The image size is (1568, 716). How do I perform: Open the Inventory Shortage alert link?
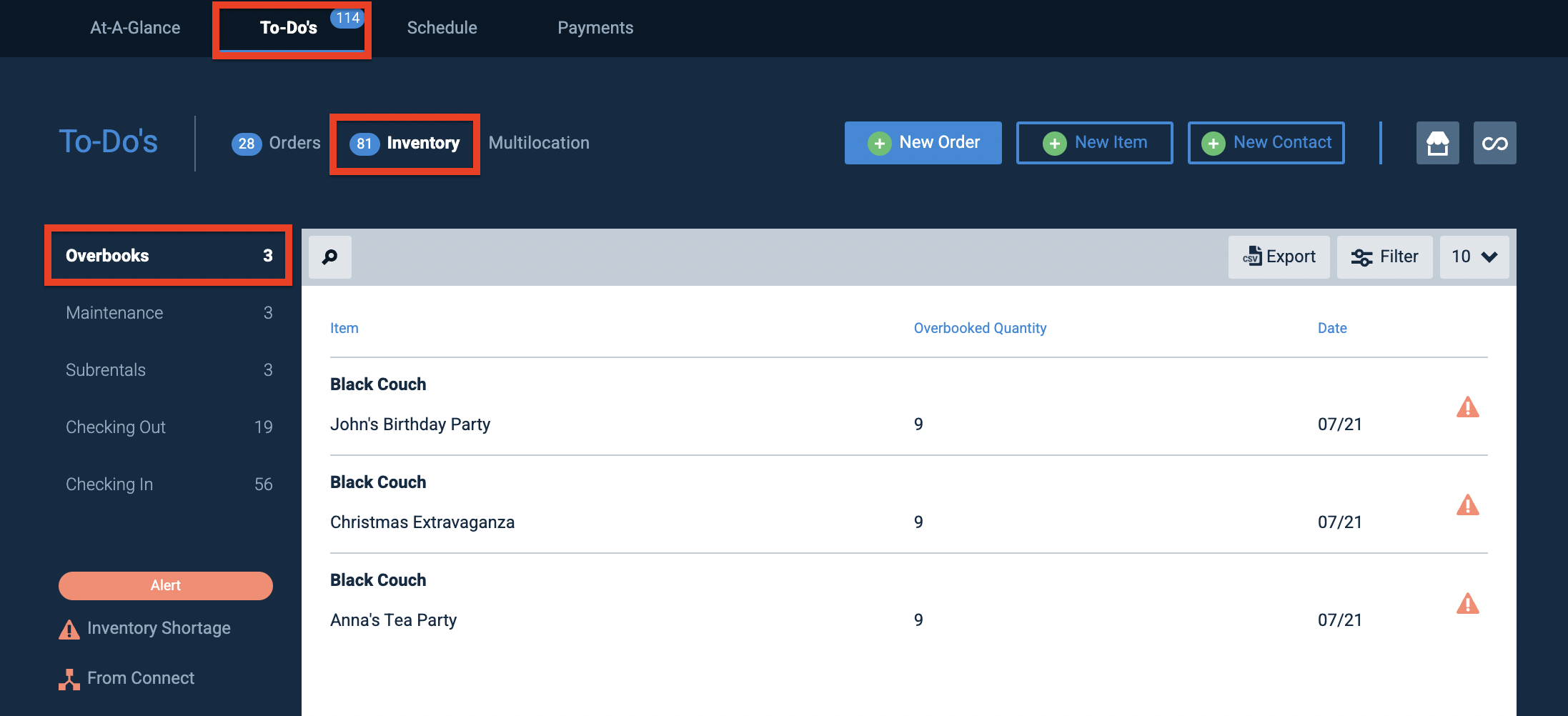tap(159, 628)
